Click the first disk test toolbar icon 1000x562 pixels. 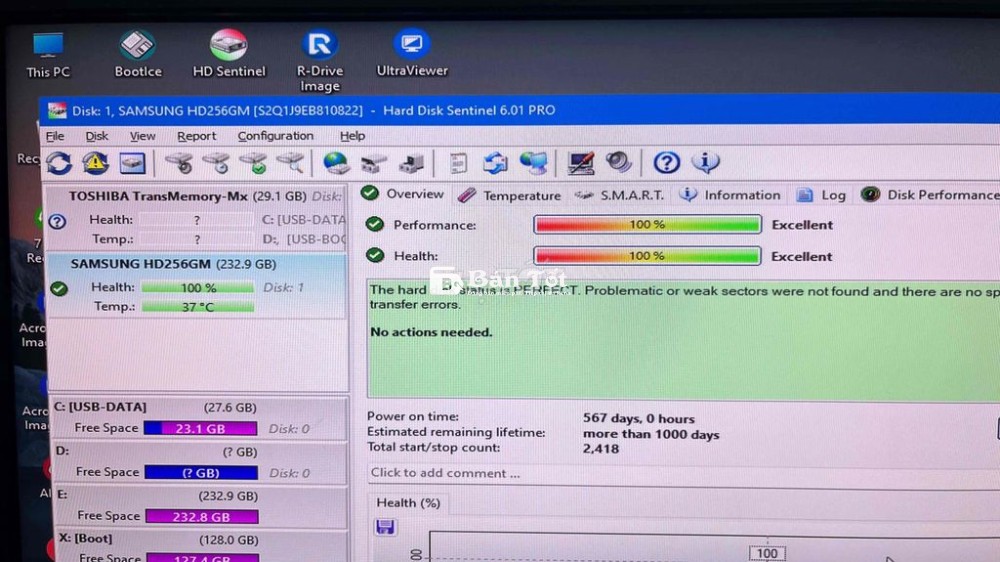(179, 163)
